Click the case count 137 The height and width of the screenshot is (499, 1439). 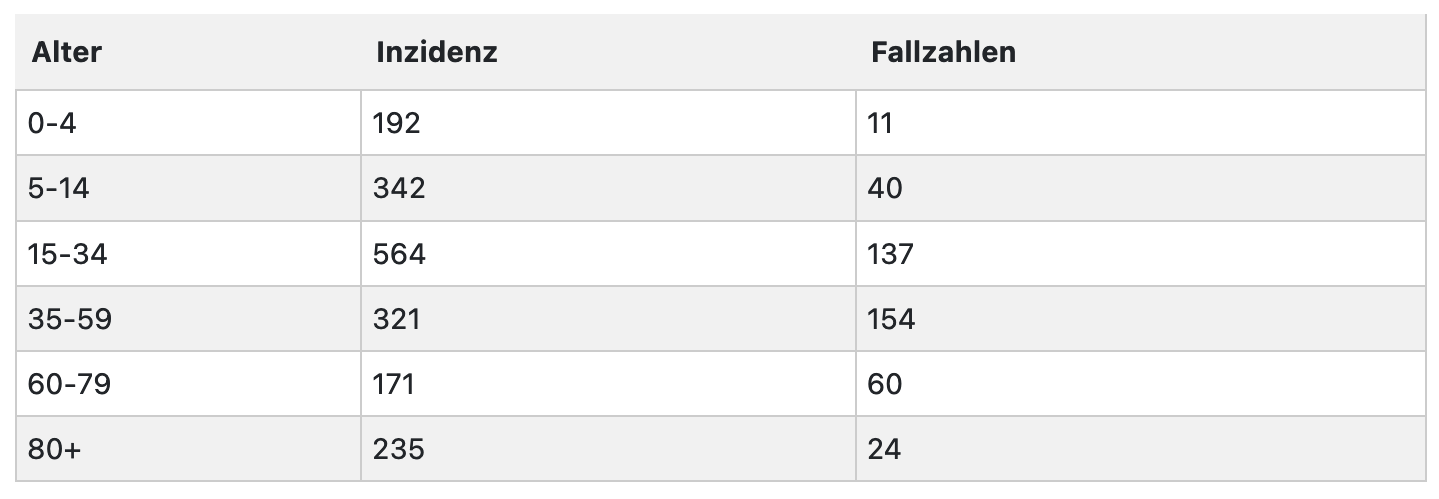pyautogui.click(x=892, y=254)
